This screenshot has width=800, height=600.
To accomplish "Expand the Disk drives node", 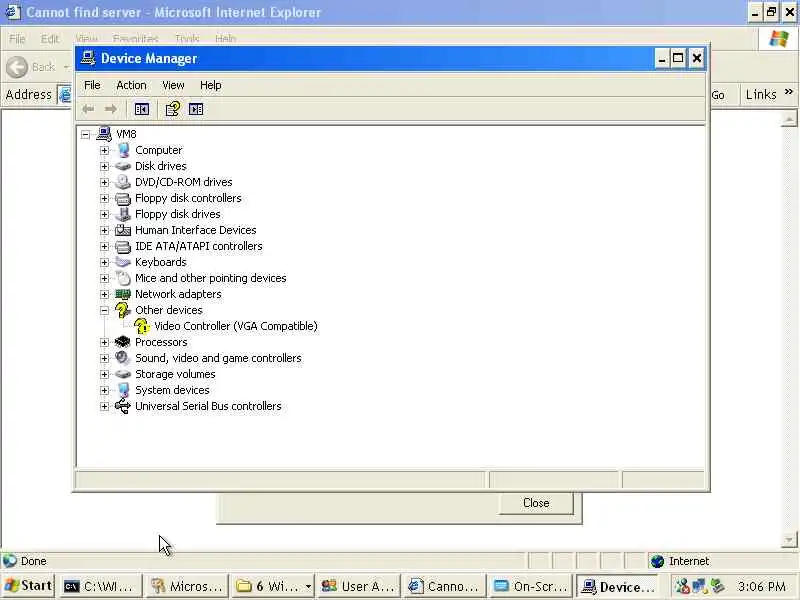I will pos(105,166).
